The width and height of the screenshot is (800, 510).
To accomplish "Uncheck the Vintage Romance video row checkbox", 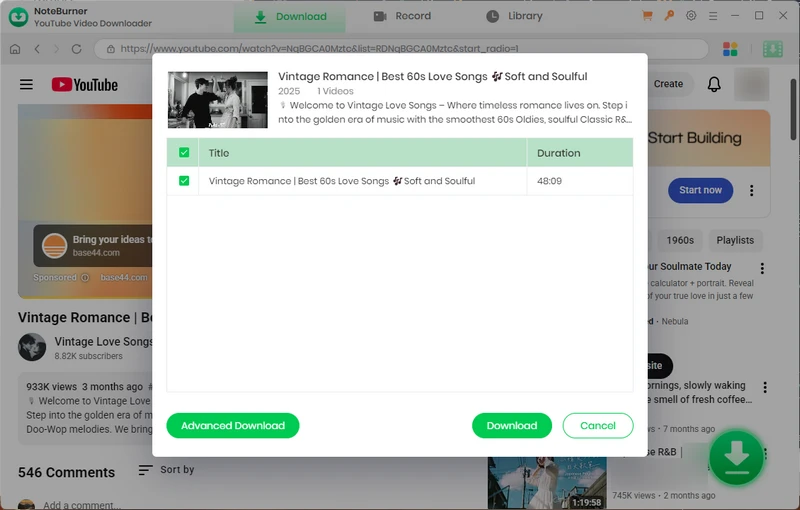I will click(184, 181).
